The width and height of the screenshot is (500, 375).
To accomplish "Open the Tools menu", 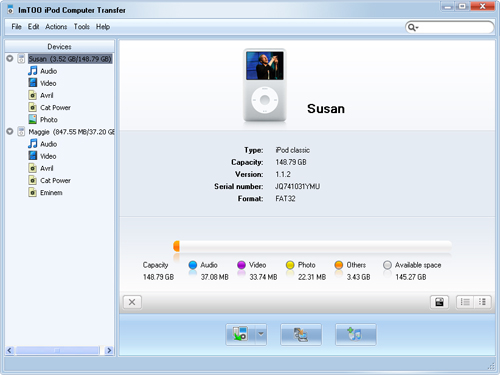I will (x=82, y=27).
